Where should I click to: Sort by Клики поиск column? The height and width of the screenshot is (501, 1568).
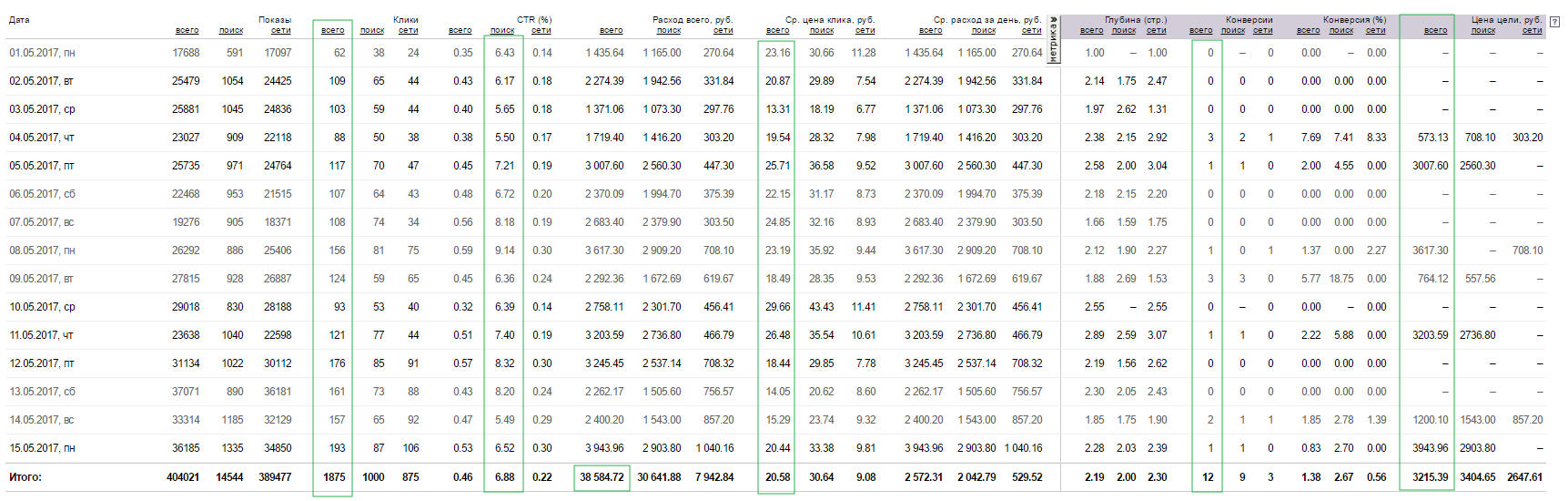coord(372,31)
